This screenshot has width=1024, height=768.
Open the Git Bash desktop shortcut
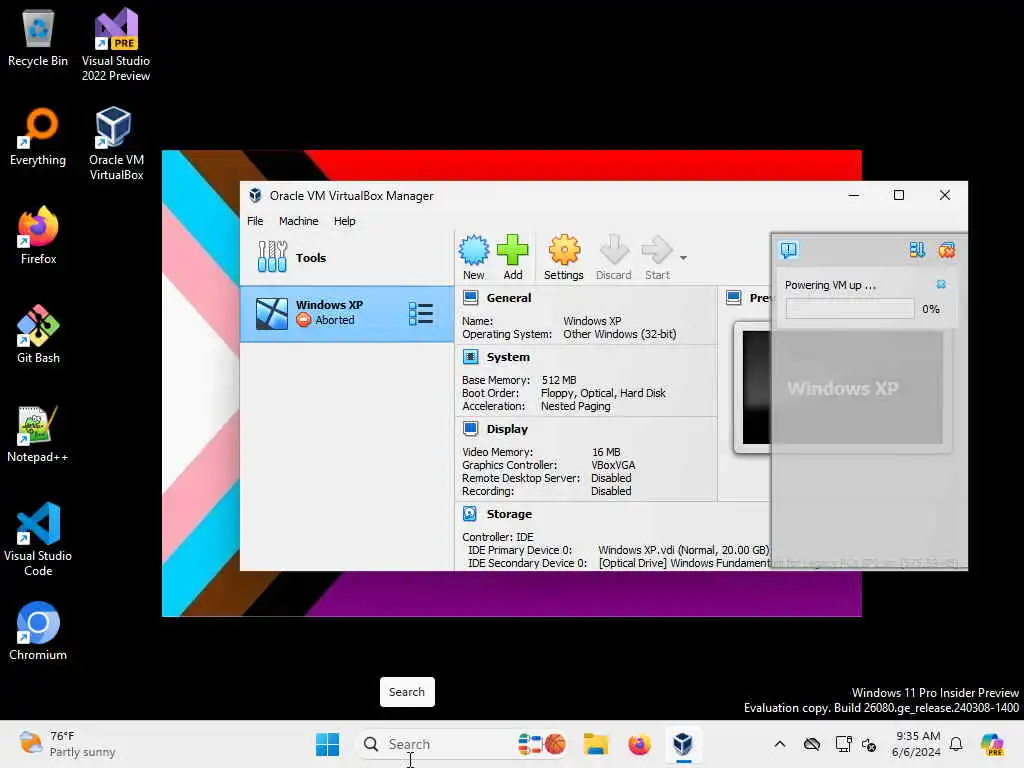click(38, 334)
